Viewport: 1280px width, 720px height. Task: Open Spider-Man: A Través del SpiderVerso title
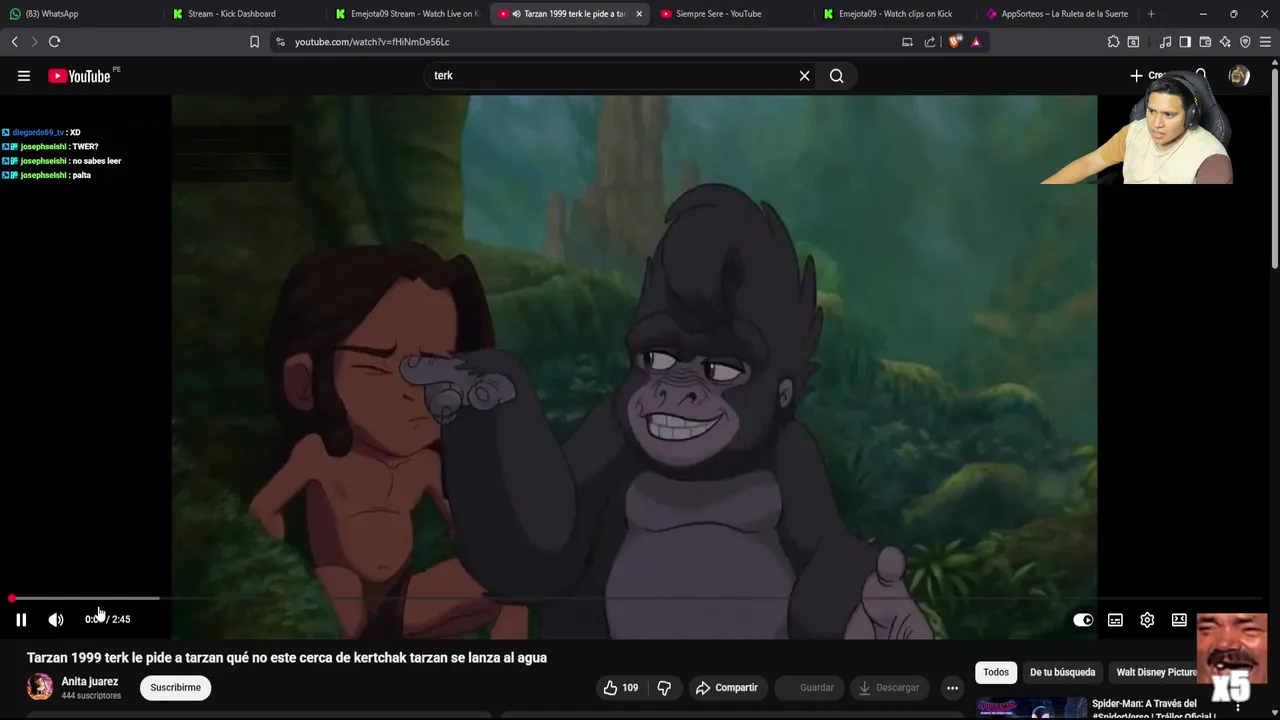click(1154, 709)
